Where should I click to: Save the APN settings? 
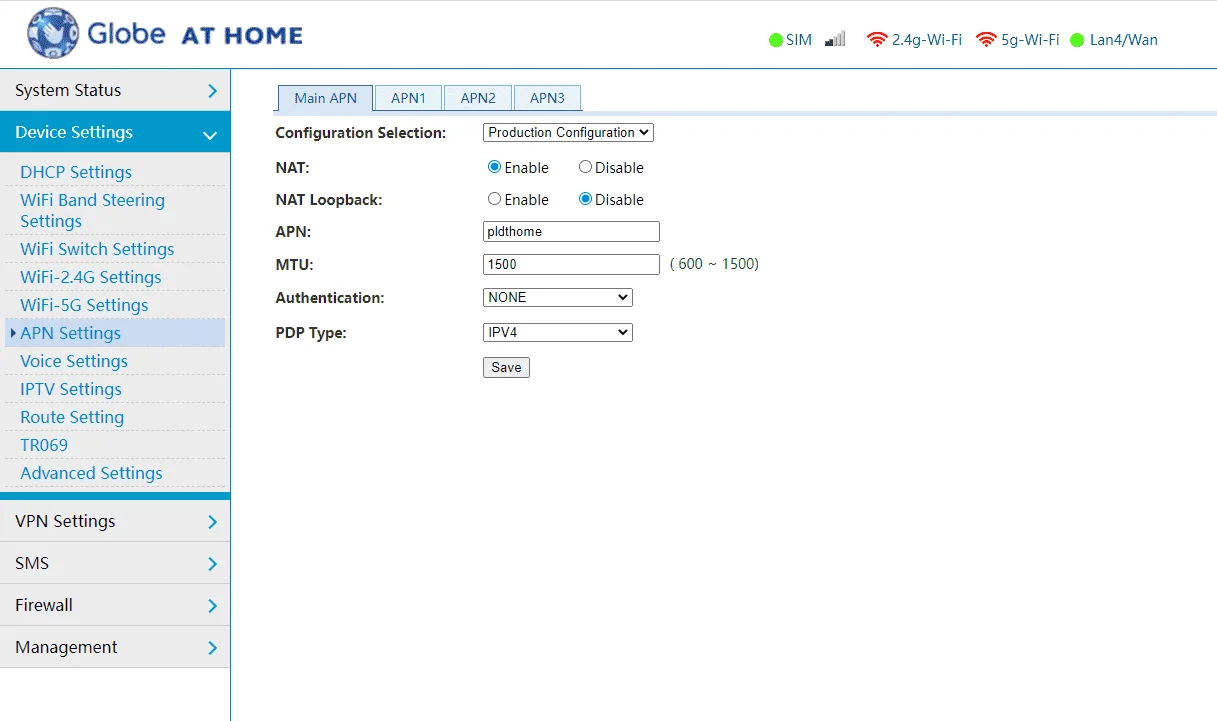pos(506,367)
